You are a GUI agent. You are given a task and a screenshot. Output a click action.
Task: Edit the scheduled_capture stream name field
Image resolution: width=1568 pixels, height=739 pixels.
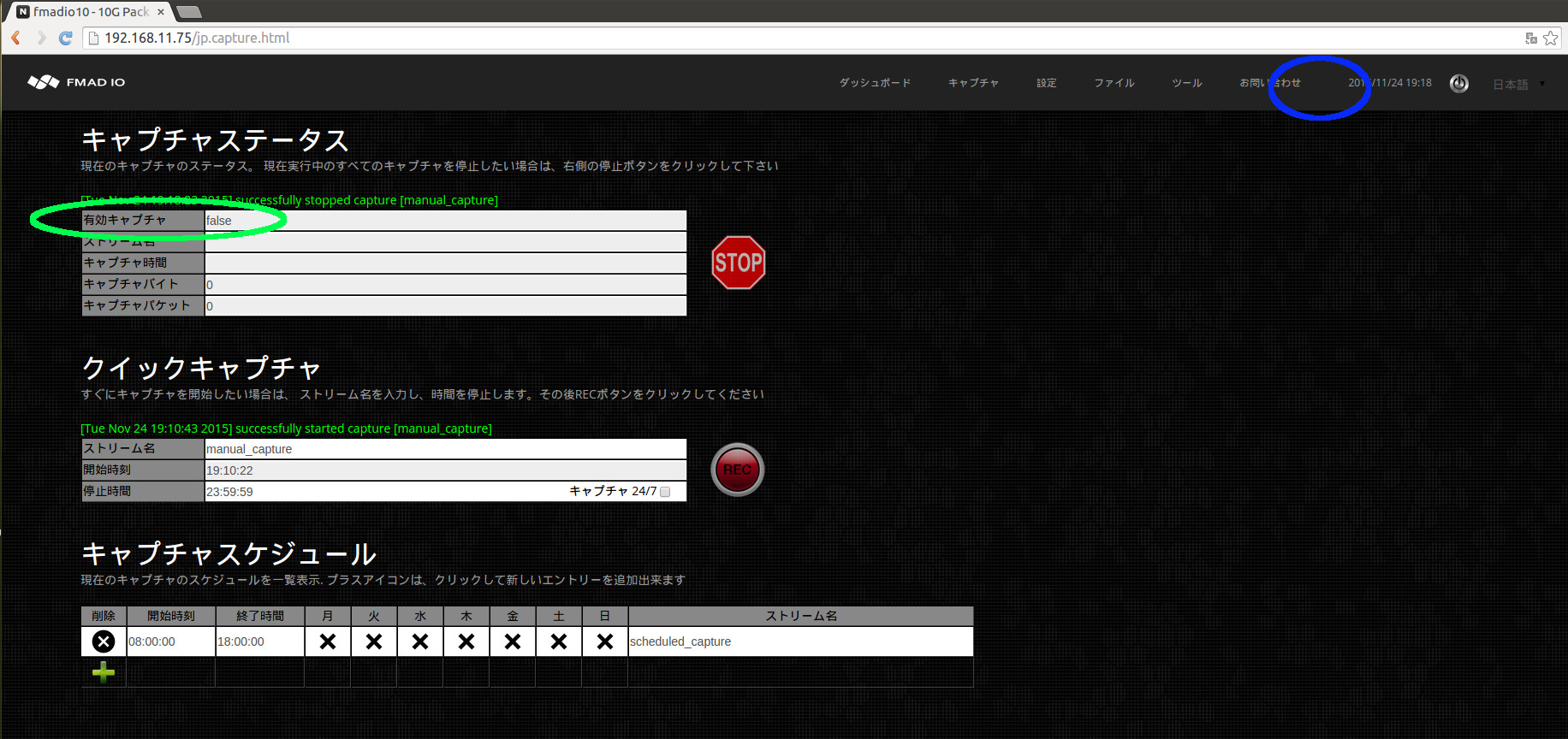801,641
